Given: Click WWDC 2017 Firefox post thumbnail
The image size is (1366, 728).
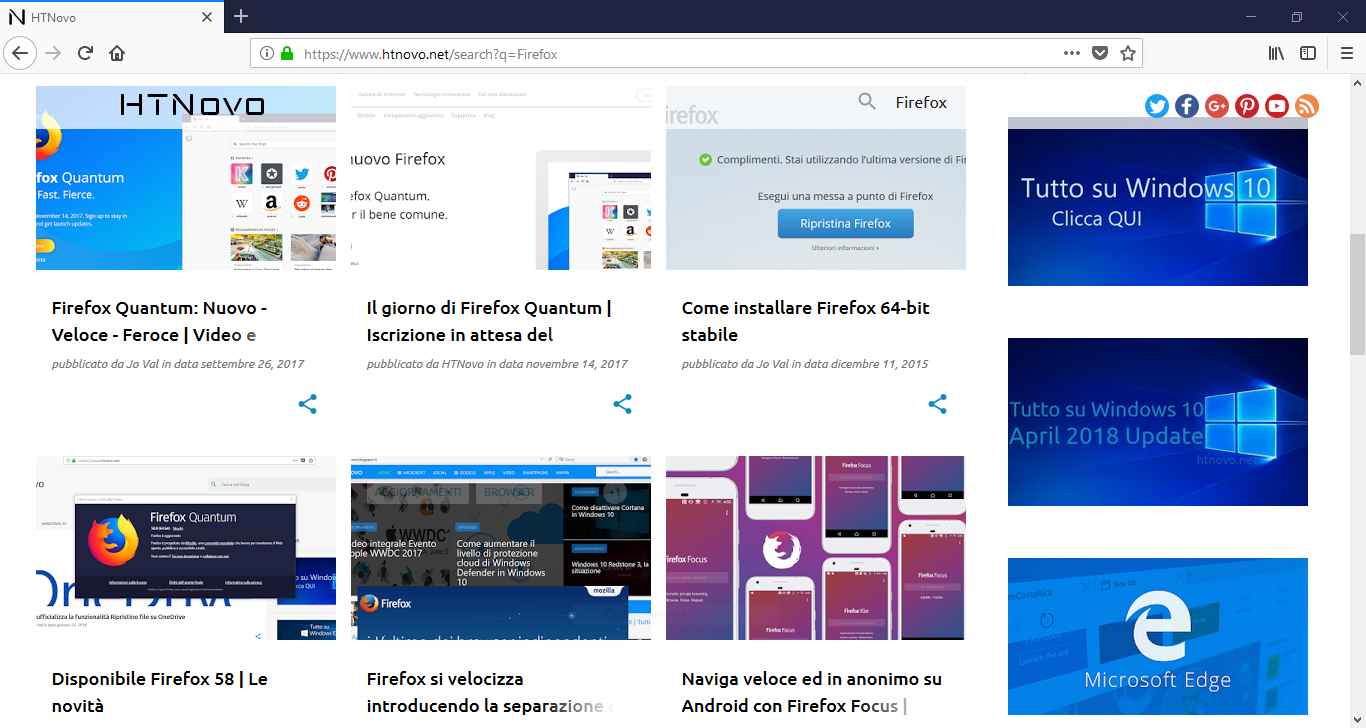Looking at the screenshot, I should tap(501, 548).
